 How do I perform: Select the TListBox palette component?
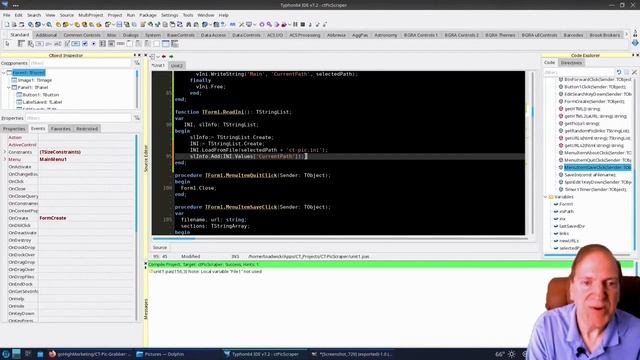coord(102,44)
